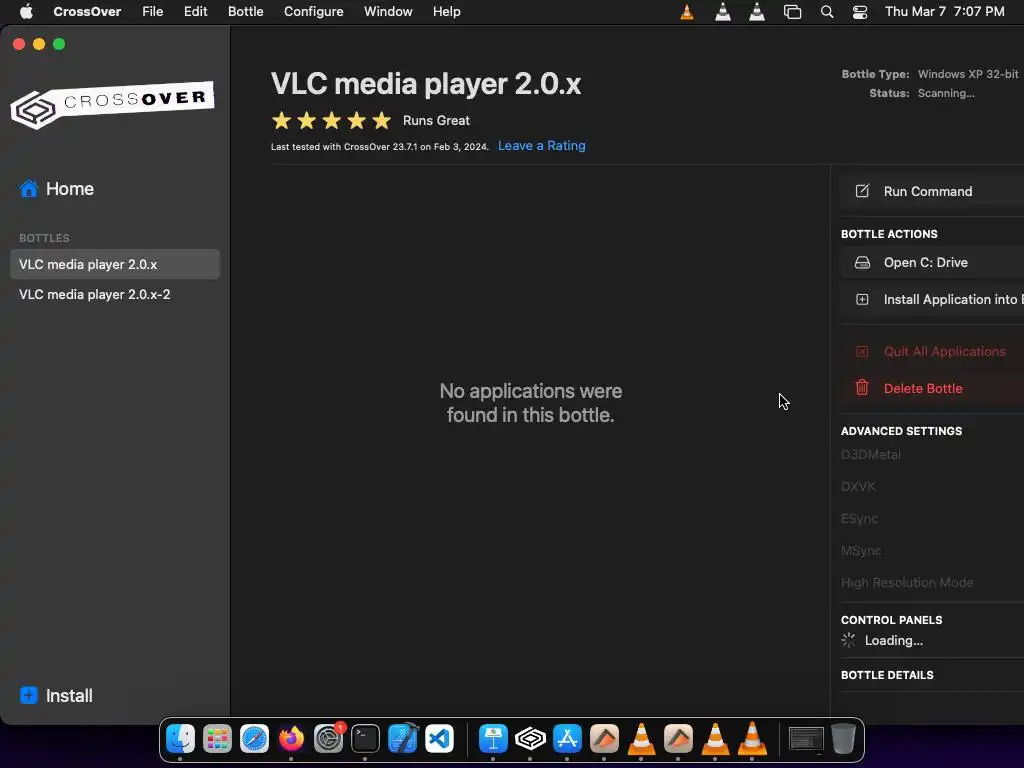The image size is (1024, 768).
Task: Click the Runs Great rating label
Action: (436, 120)
